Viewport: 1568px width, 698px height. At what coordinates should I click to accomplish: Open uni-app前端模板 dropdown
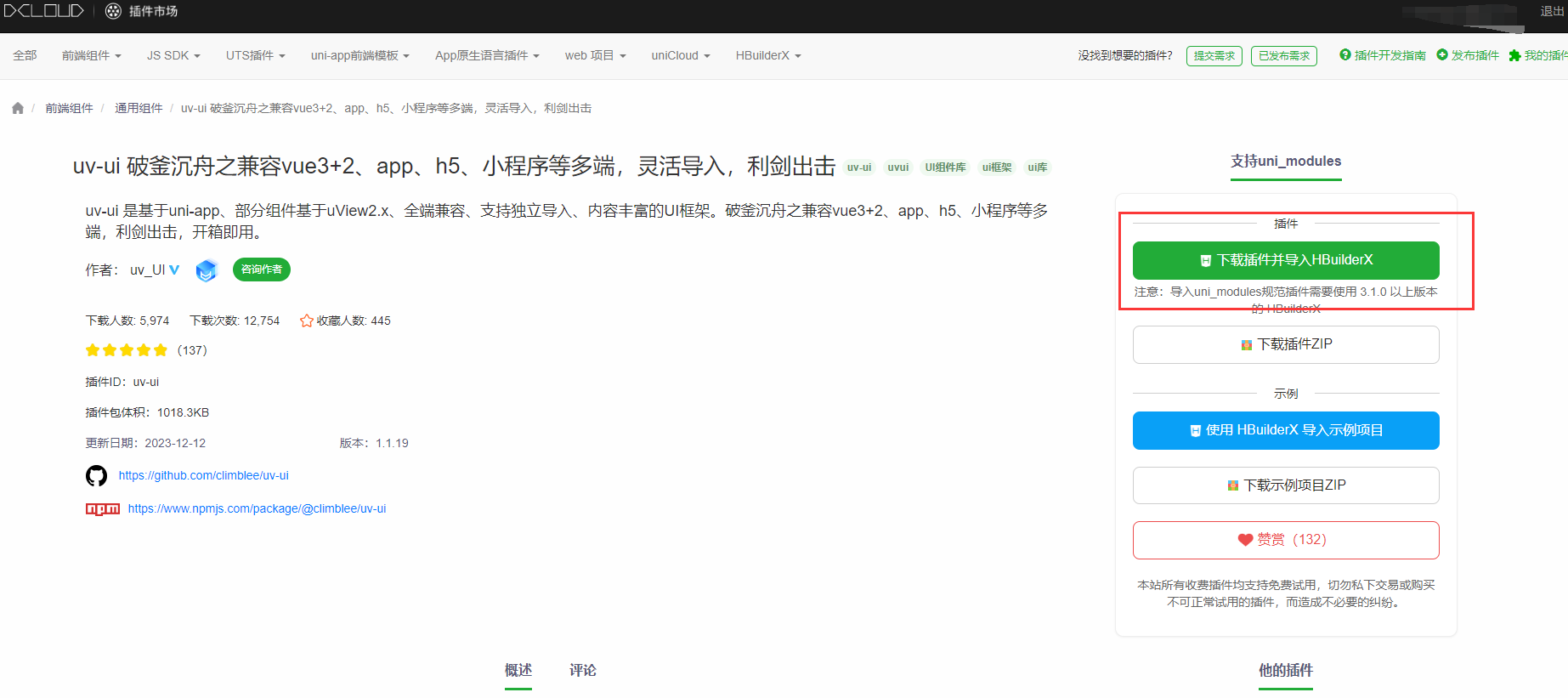(360, 55)
